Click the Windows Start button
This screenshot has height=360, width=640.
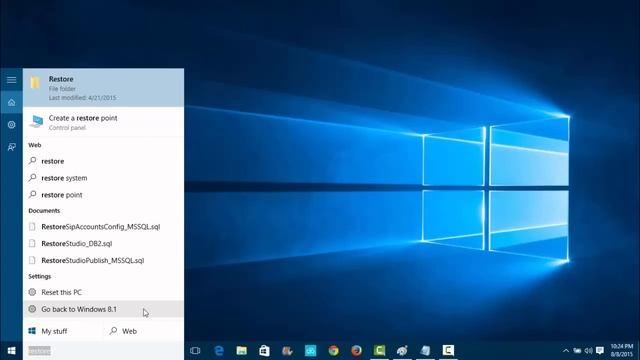[11, 351]
